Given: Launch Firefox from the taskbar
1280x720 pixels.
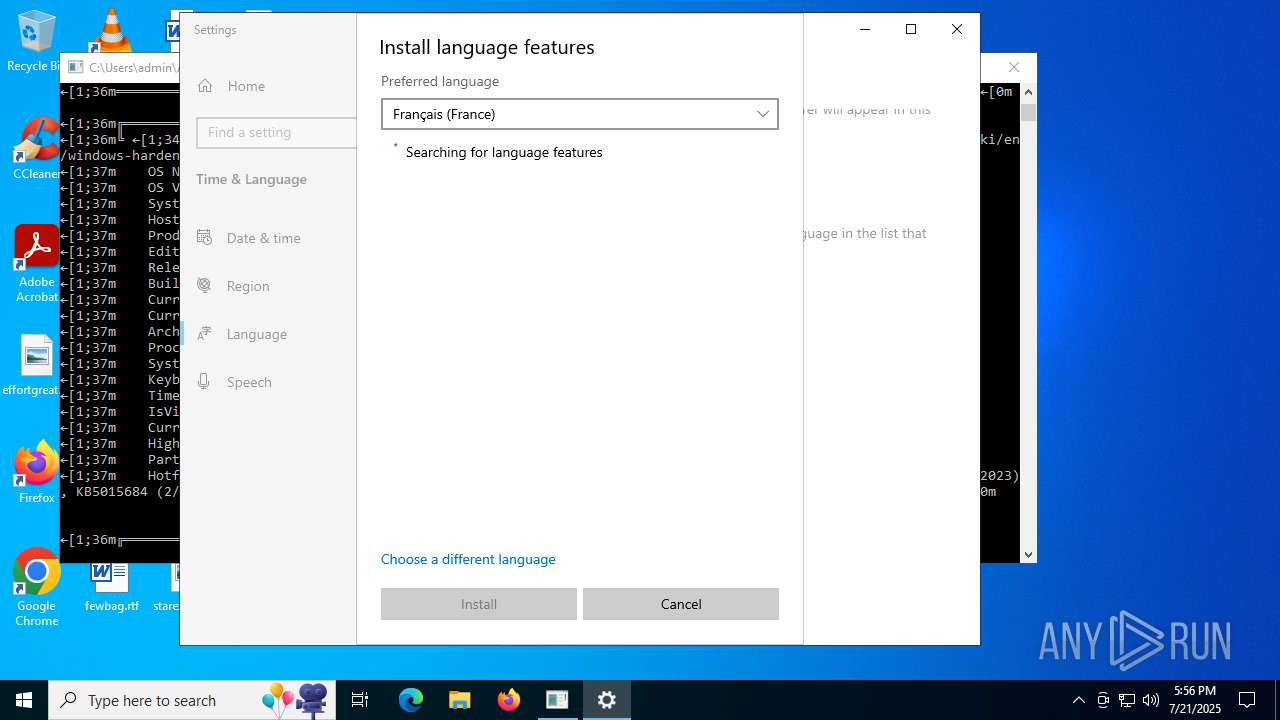Looking at the screenshot, I should (509, 700).
